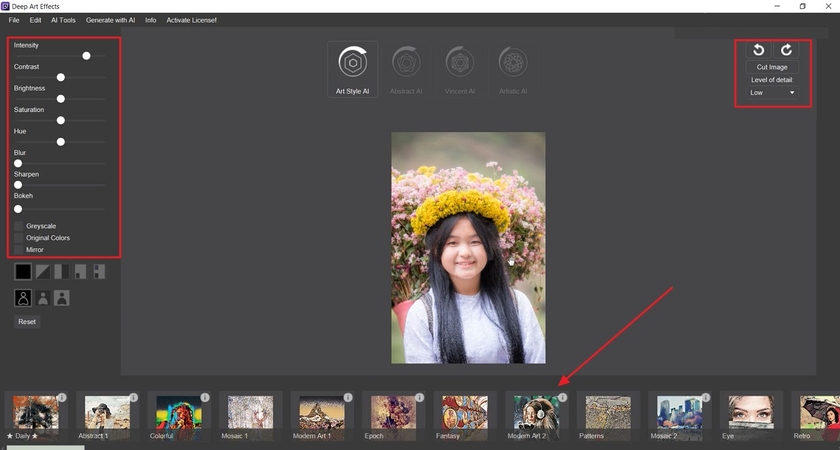
Task: Choose the double inset comparison view
Action: tap(99, 272)
